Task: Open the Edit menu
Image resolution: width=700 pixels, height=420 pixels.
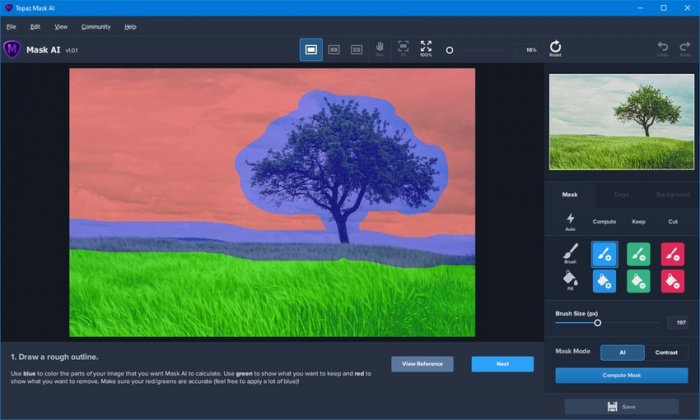Action: [35, 27]
